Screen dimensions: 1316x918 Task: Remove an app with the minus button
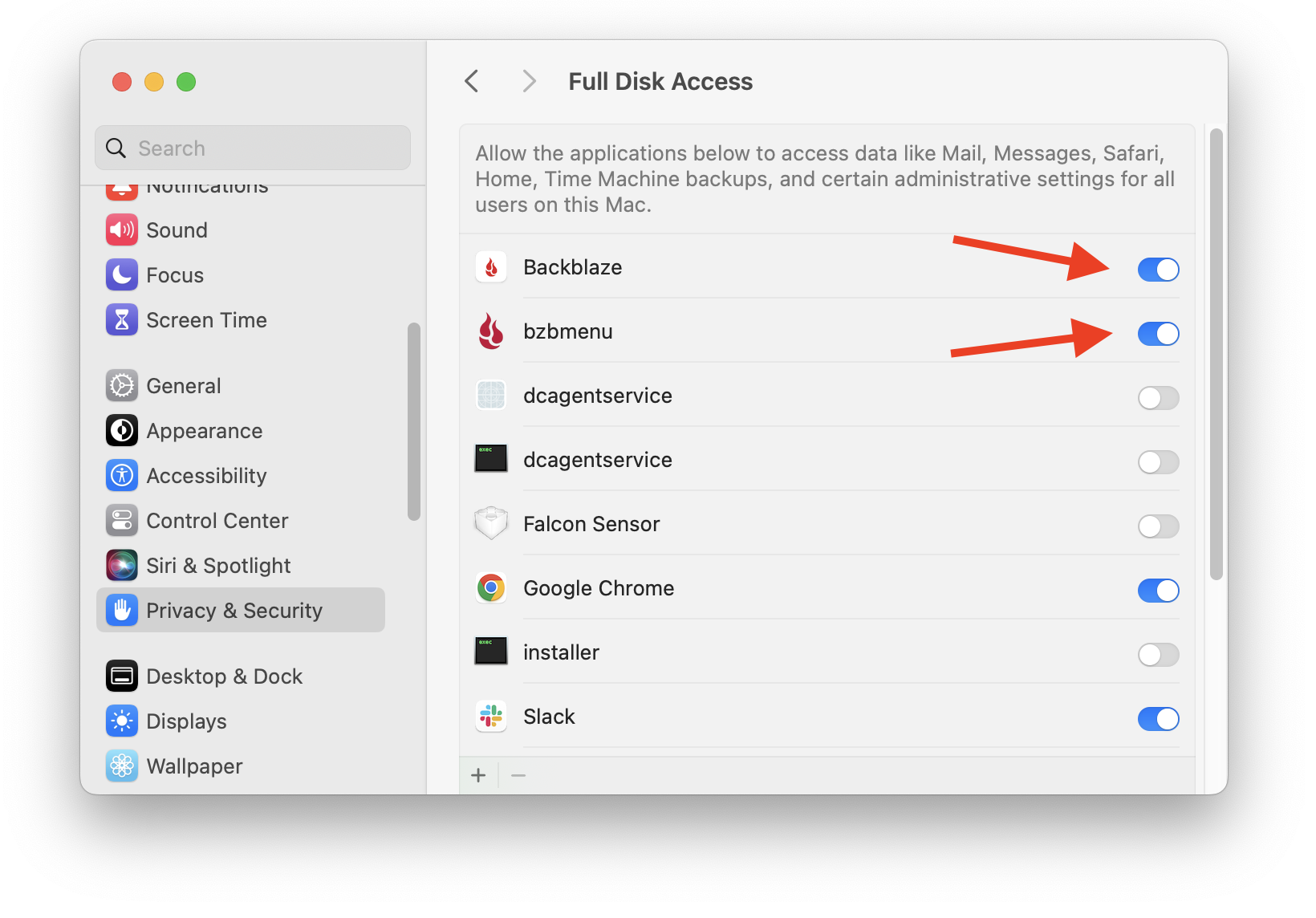point(518,775)
